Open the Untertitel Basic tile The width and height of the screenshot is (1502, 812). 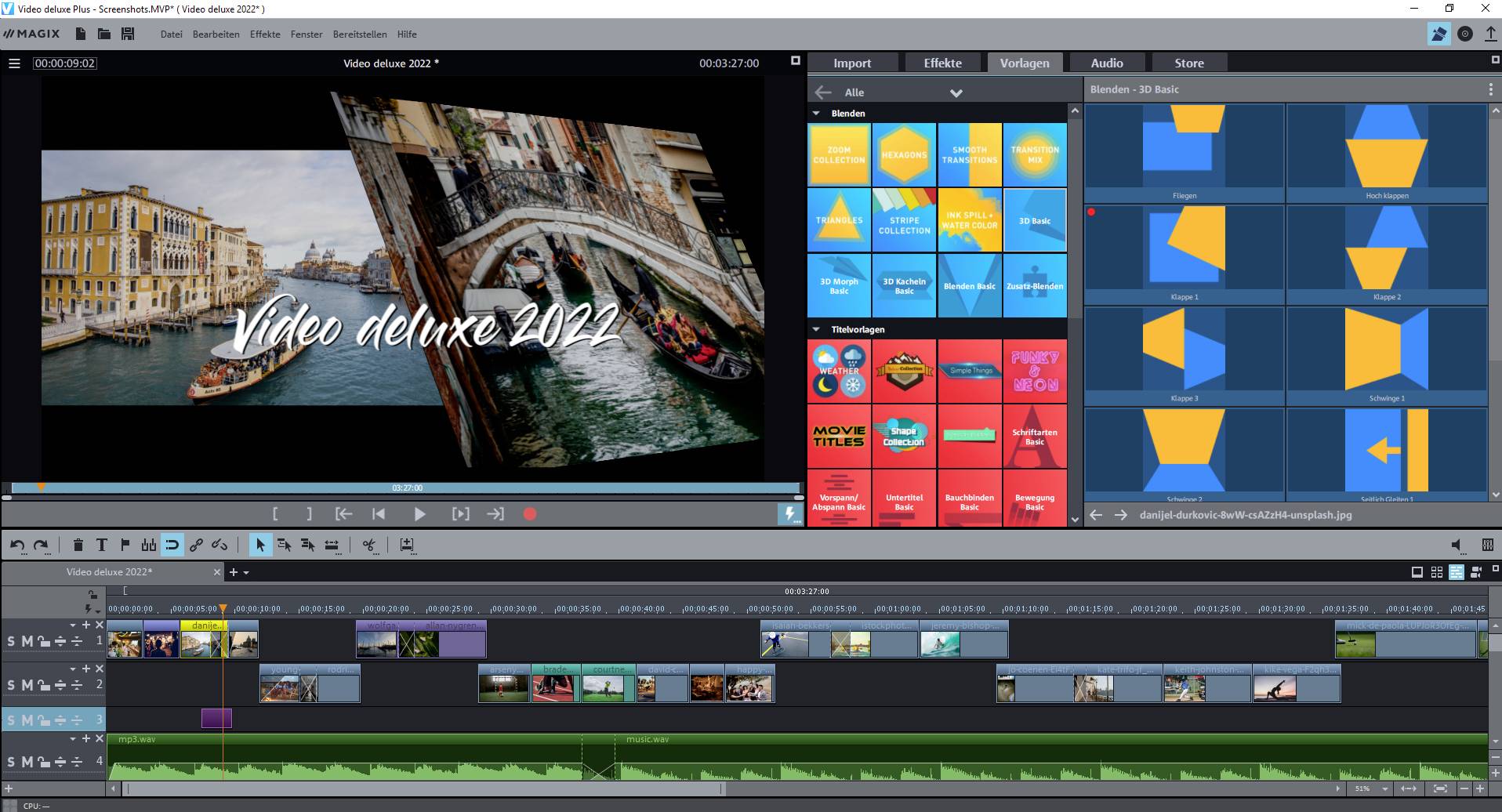coord(904,498)
